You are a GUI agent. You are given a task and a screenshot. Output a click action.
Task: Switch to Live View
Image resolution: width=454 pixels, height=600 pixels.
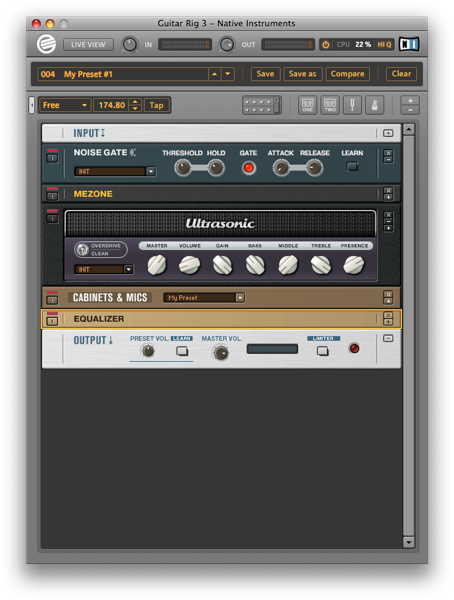(88, 44)
